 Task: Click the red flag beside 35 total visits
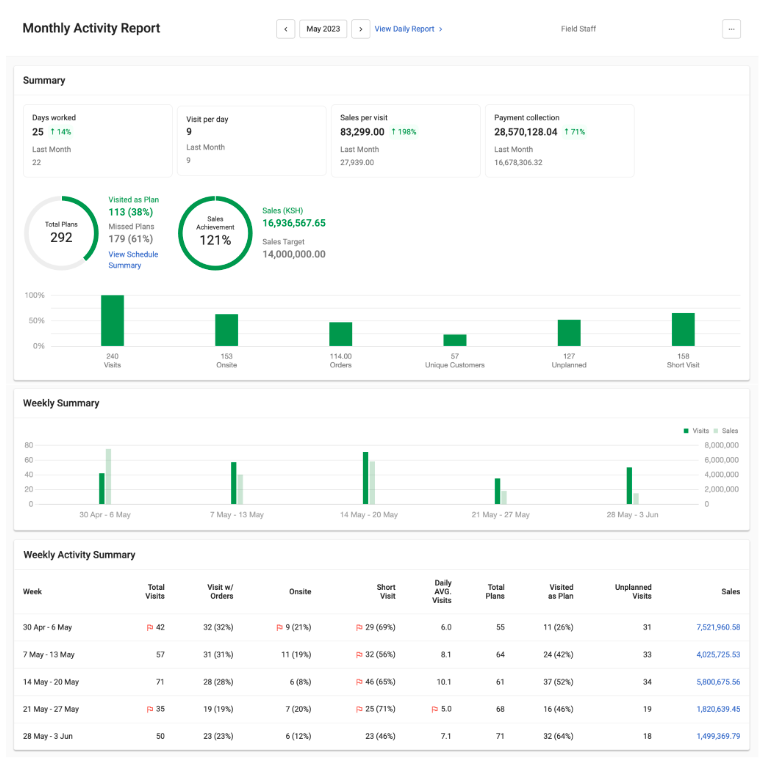tap(150, 709)
